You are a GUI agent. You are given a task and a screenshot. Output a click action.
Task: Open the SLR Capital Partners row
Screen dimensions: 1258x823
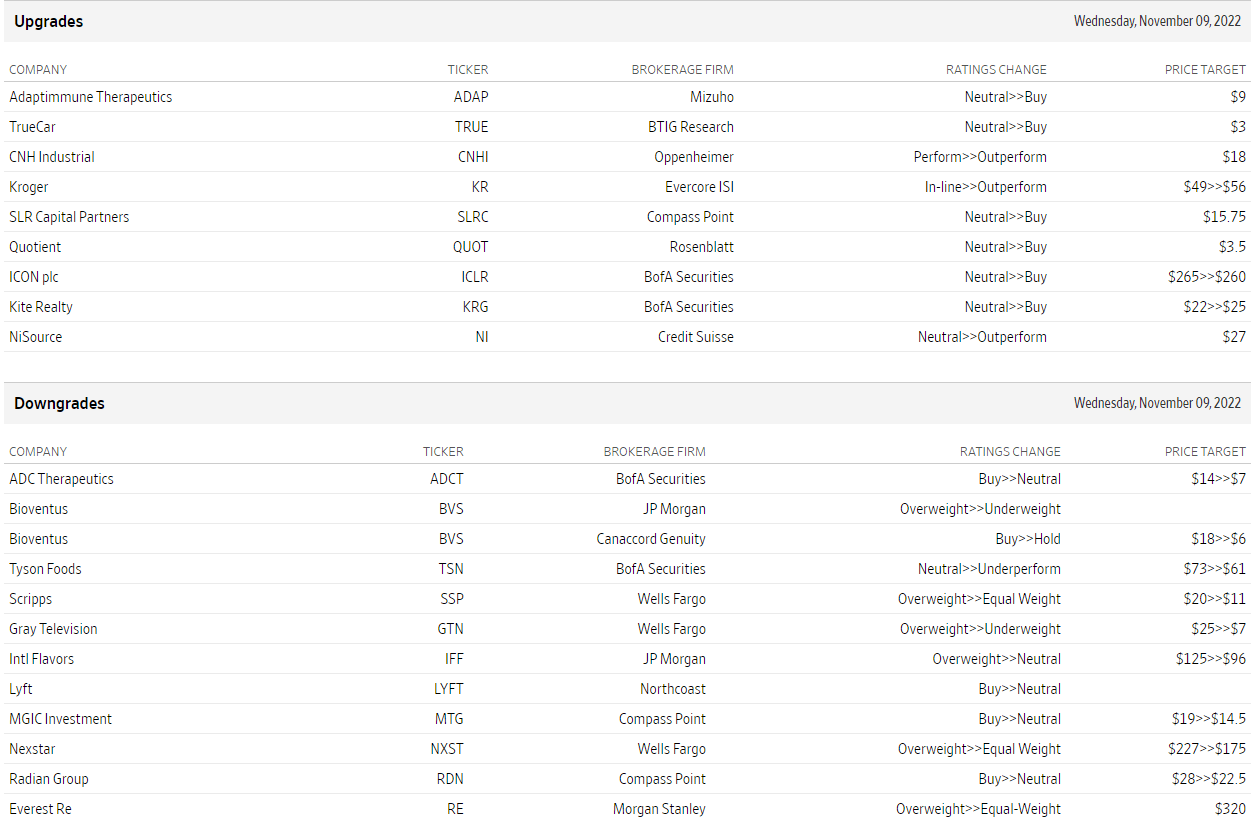69,217
